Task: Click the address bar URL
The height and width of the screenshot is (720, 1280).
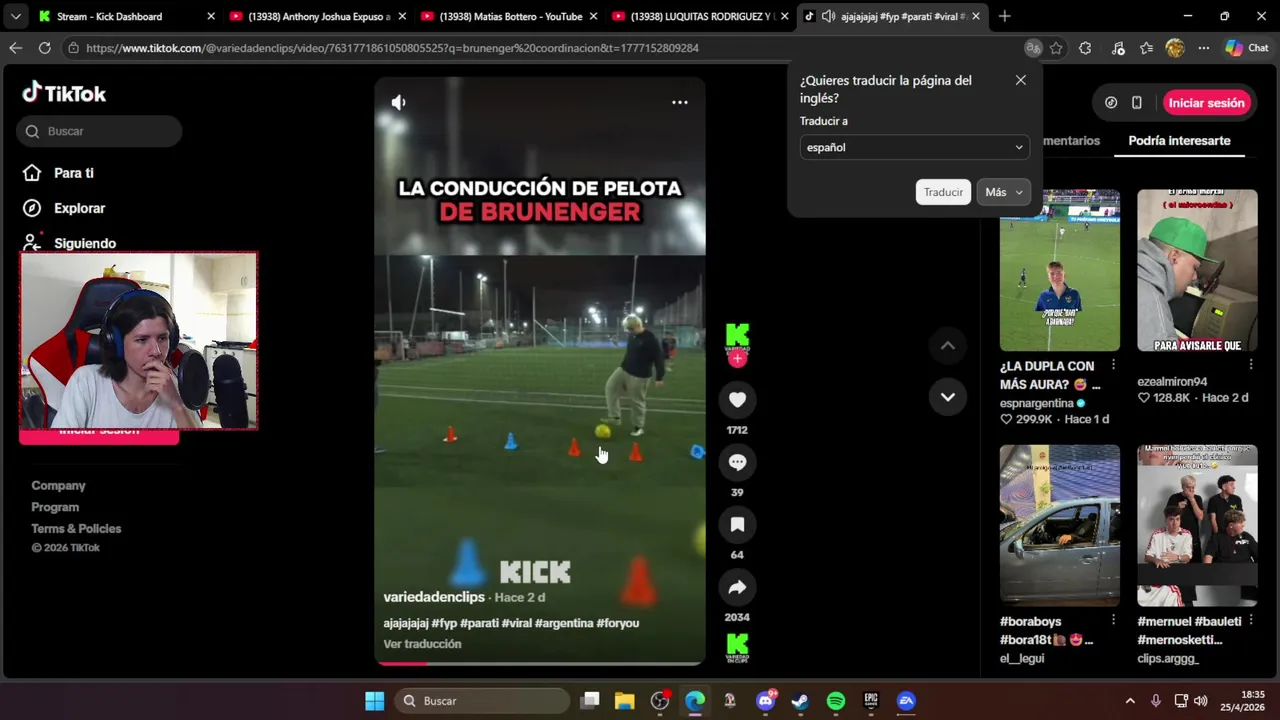Action: 392,48
